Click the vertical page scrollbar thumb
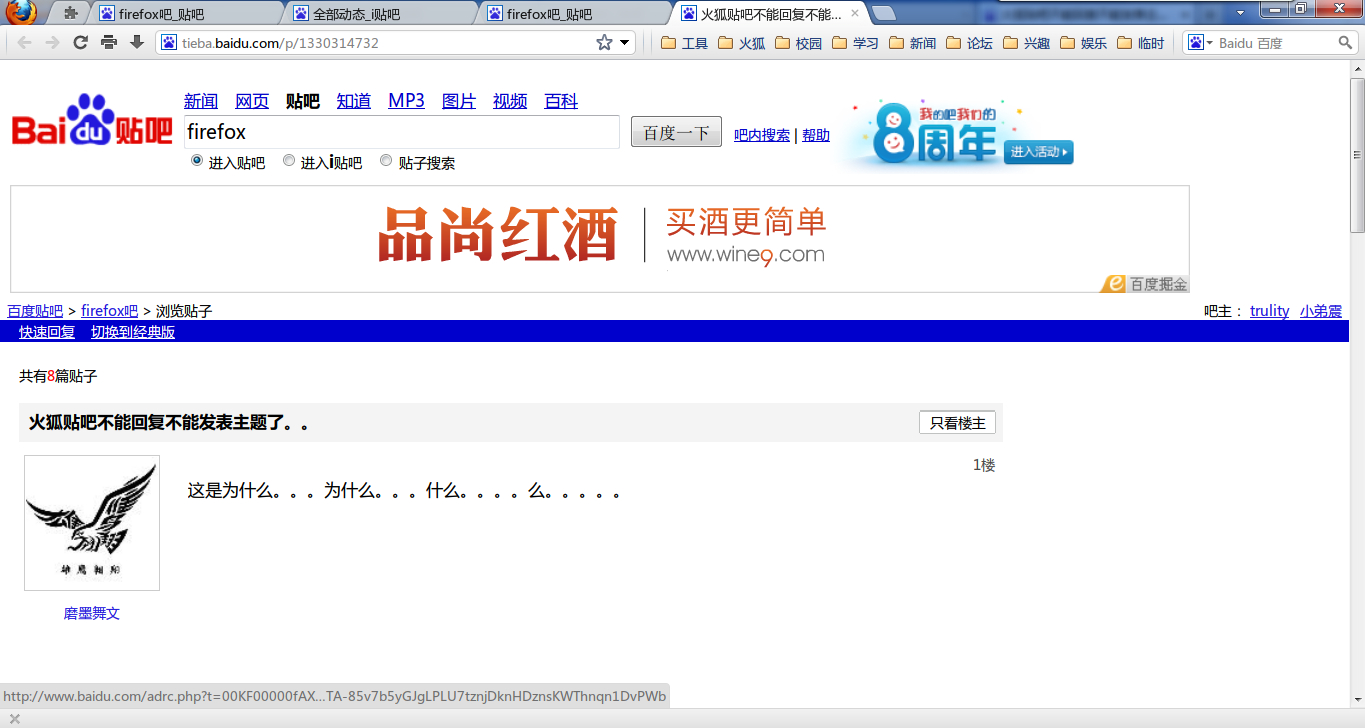The height and width of the screenshot is (728, 1365). [1357, 155]
